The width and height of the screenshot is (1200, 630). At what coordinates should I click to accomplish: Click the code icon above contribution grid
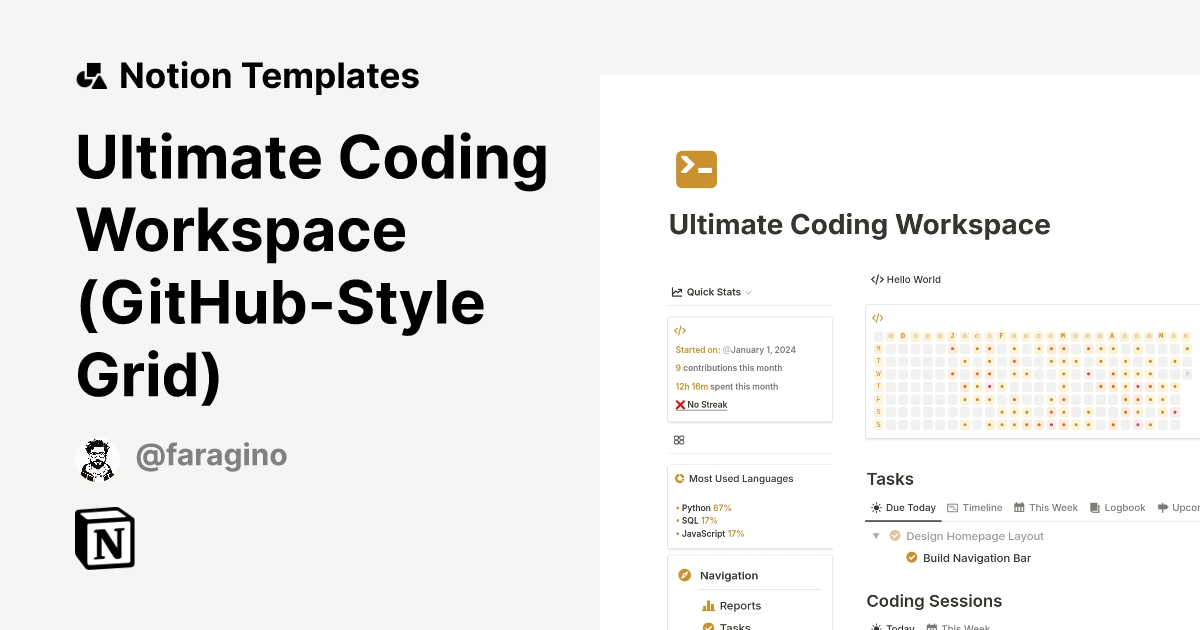tap(878, 318)
